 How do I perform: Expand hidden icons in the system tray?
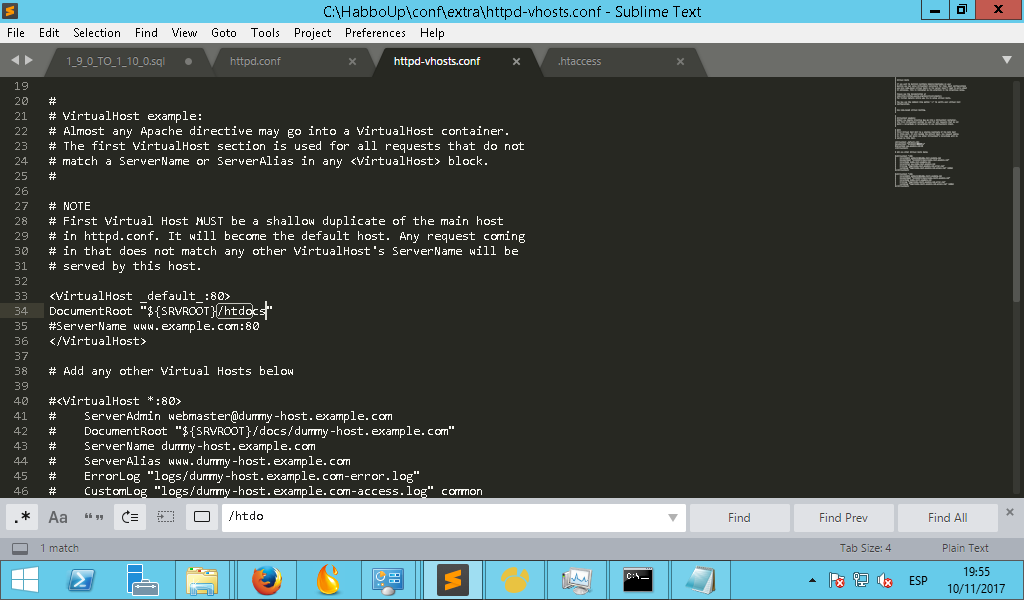coord(812,580)
